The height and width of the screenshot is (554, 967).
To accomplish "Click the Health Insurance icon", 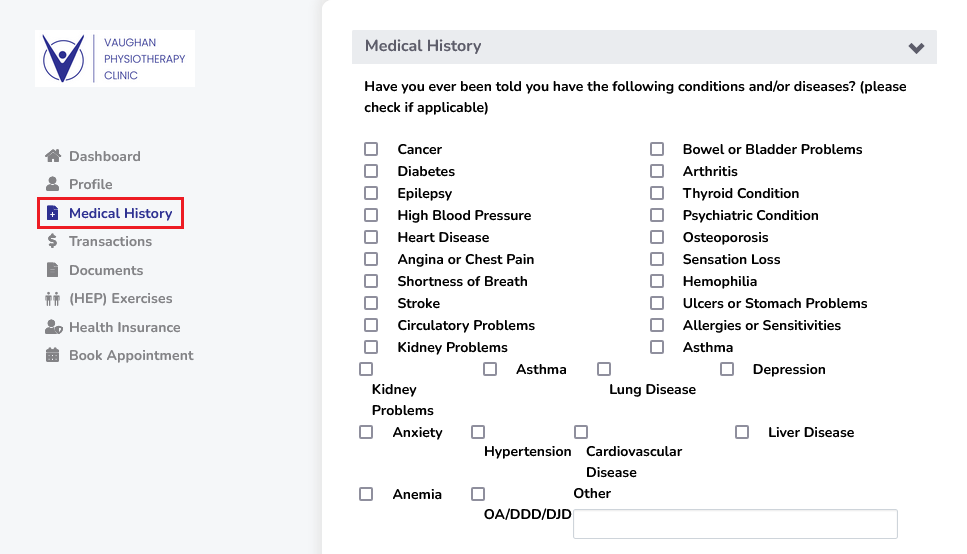I will pyautogui.click(x=53, y=327).
